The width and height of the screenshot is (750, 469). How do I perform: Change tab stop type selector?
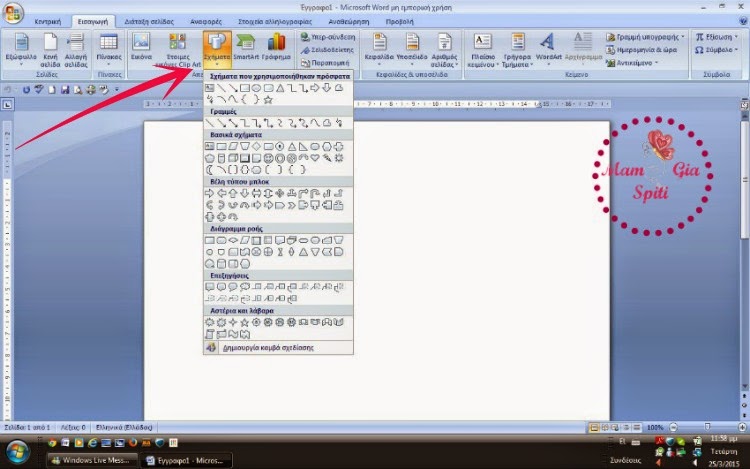tap(7, 104)
